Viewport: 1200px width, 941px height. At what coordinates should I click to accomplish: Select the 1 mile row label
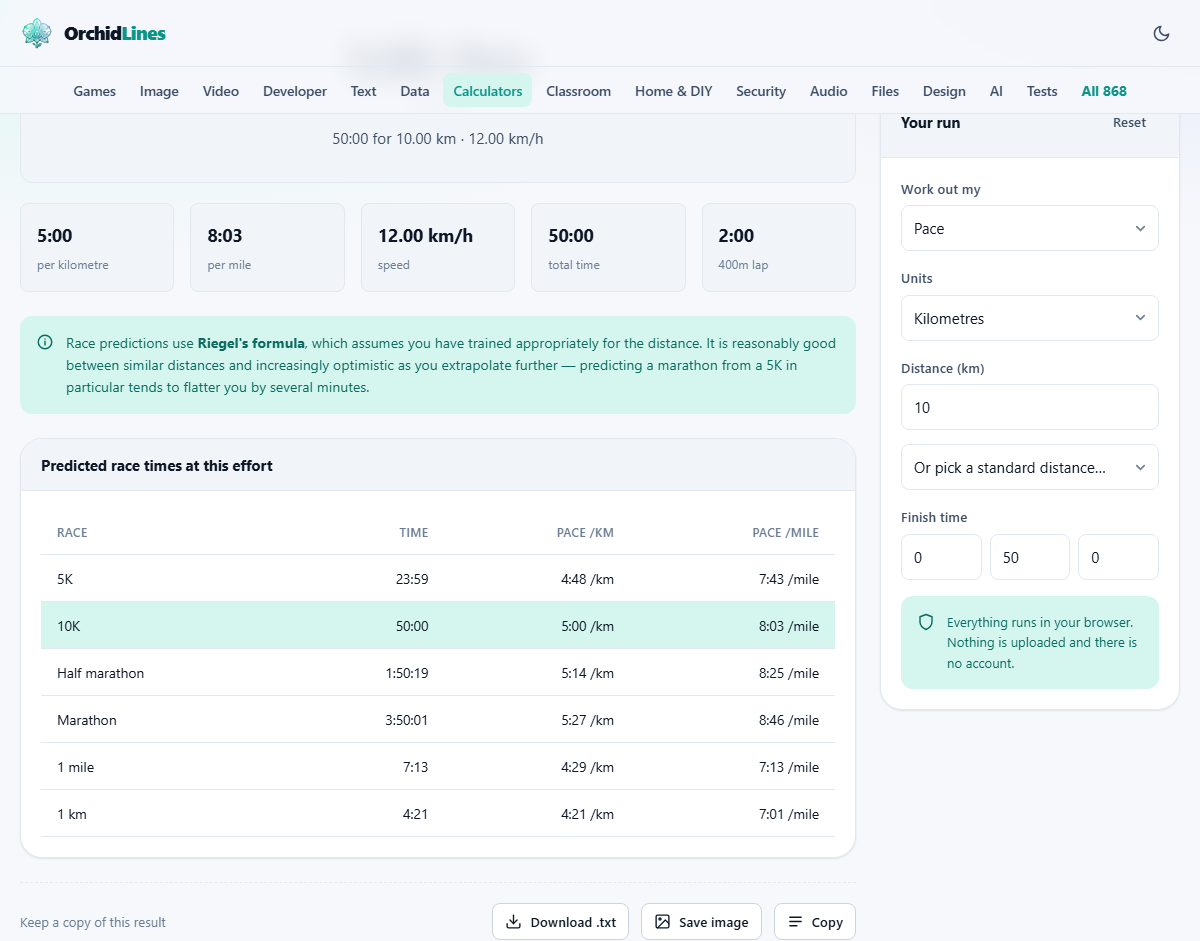(x=76, y=767)
